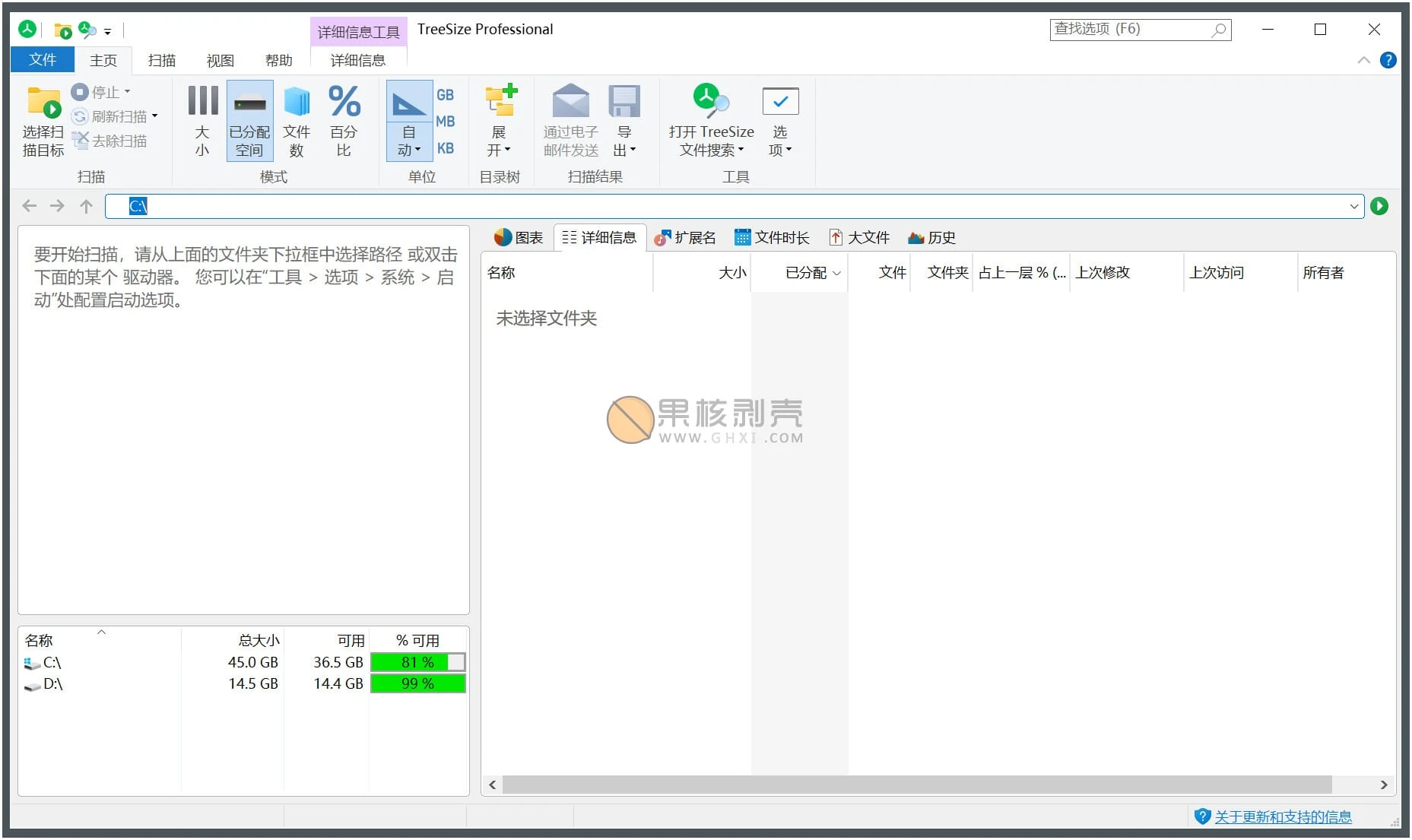Screen dimensions: 1412x840
Task: Click the 去除扫描 remove scan icon
Action: 81,140
